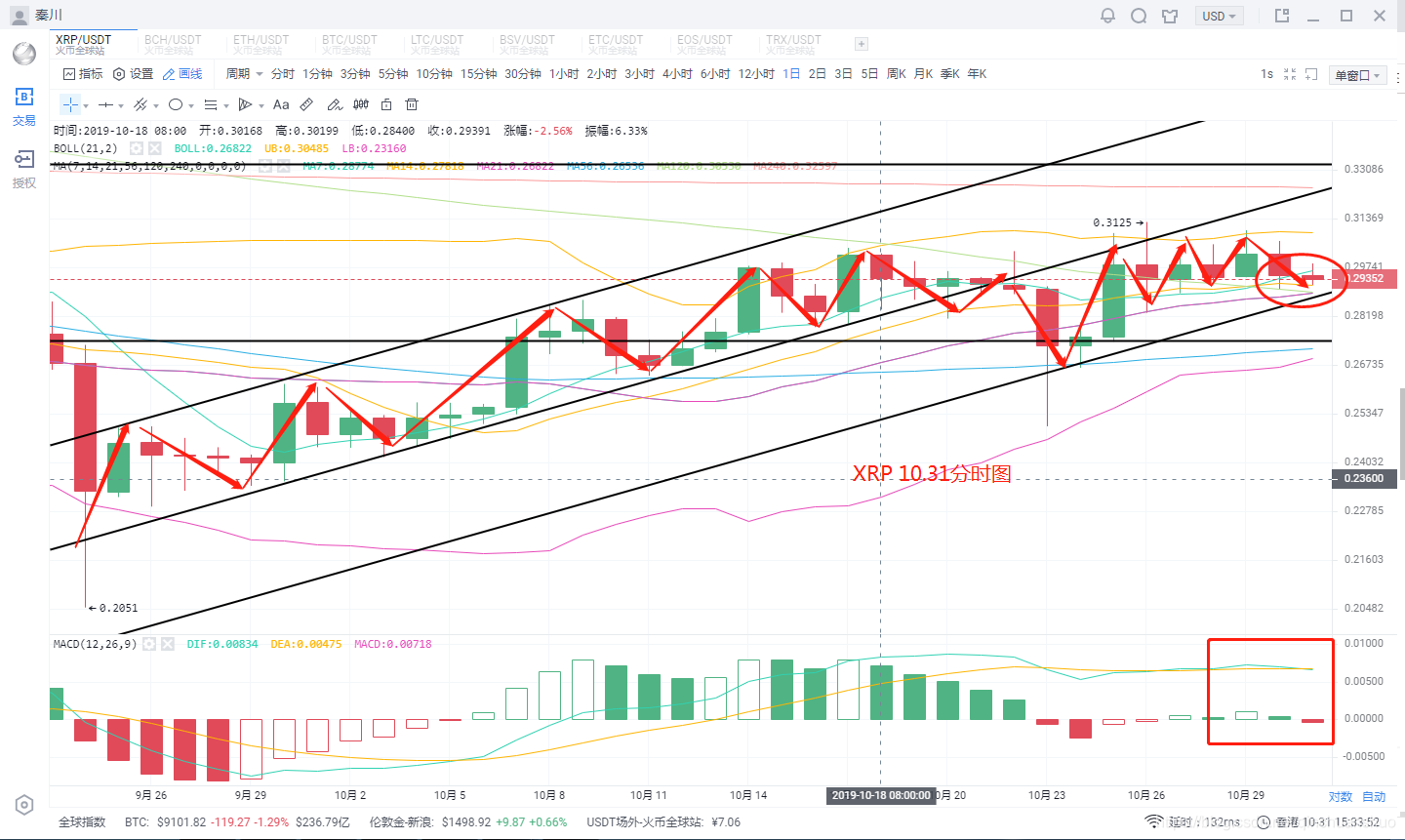
Task: Open 授权 authorization panel in sidebar
Action: (x=24, y=168)
